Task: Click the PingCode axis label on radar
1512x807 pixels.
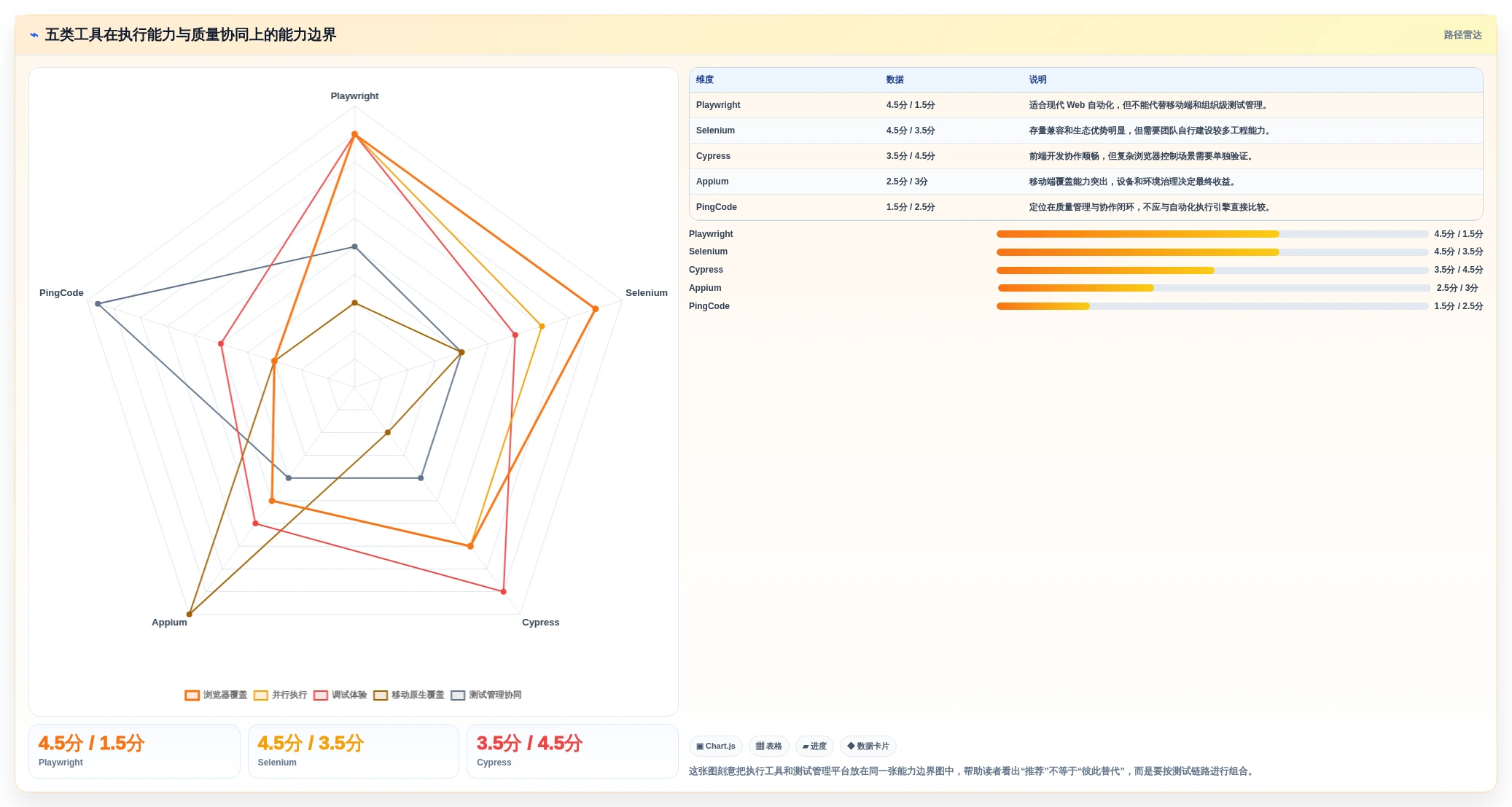Action: (61, 293)
